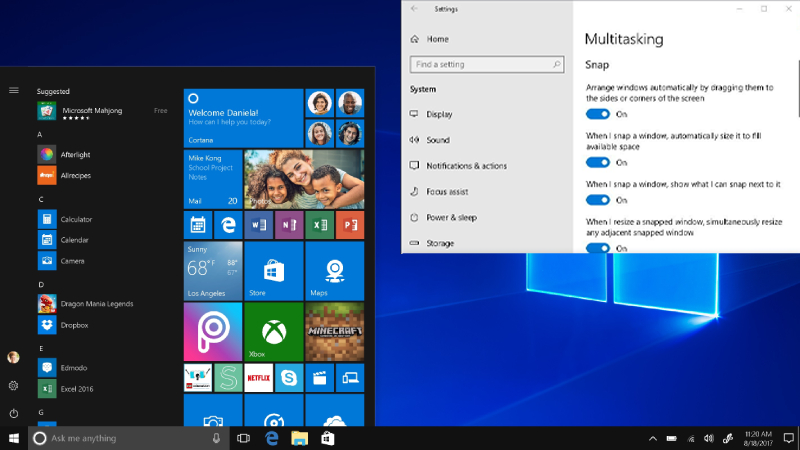
Task: Jump to letter D app group
Action: point(41,285)
